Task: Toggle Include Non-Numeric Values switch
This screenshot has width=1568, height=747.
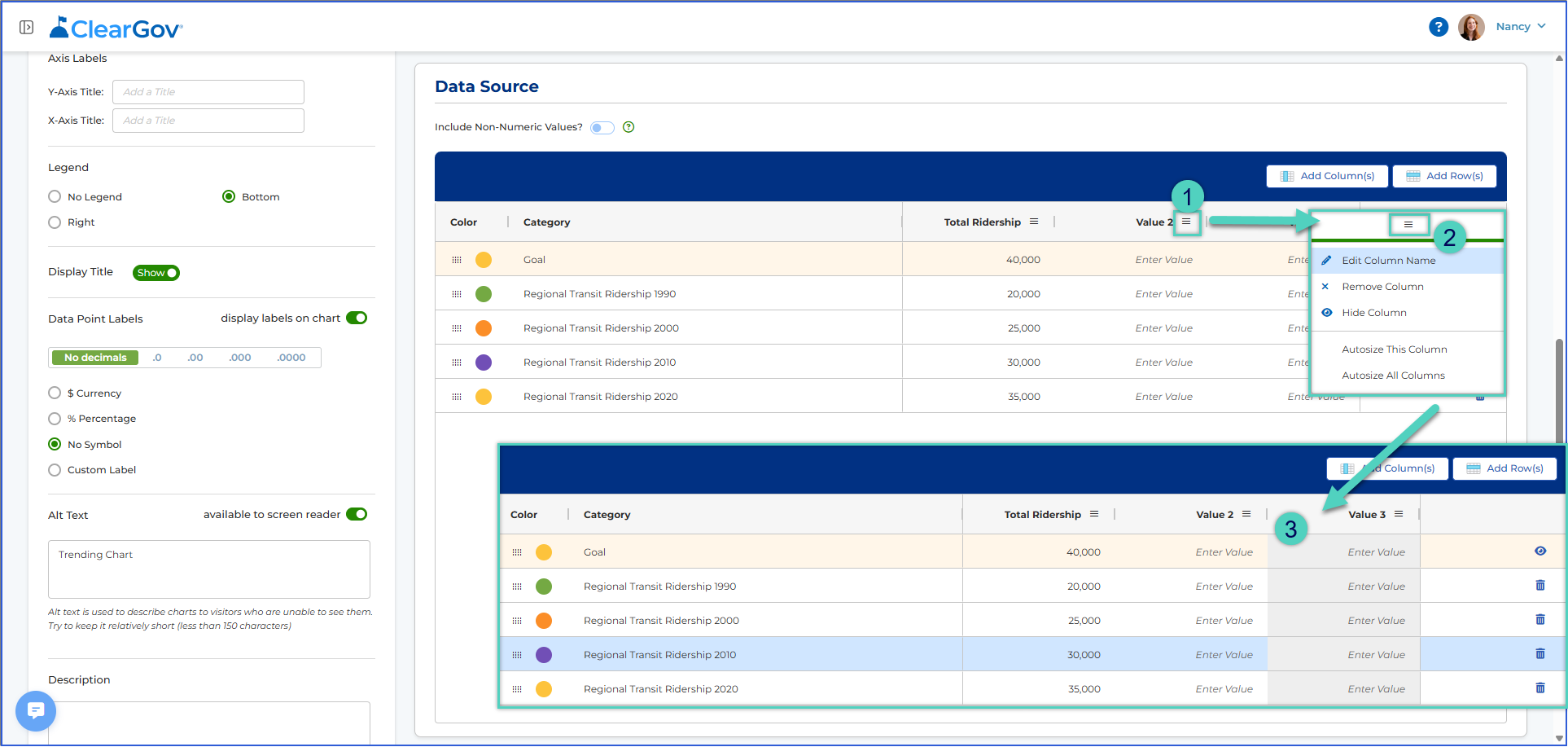Action: point(602,128)
